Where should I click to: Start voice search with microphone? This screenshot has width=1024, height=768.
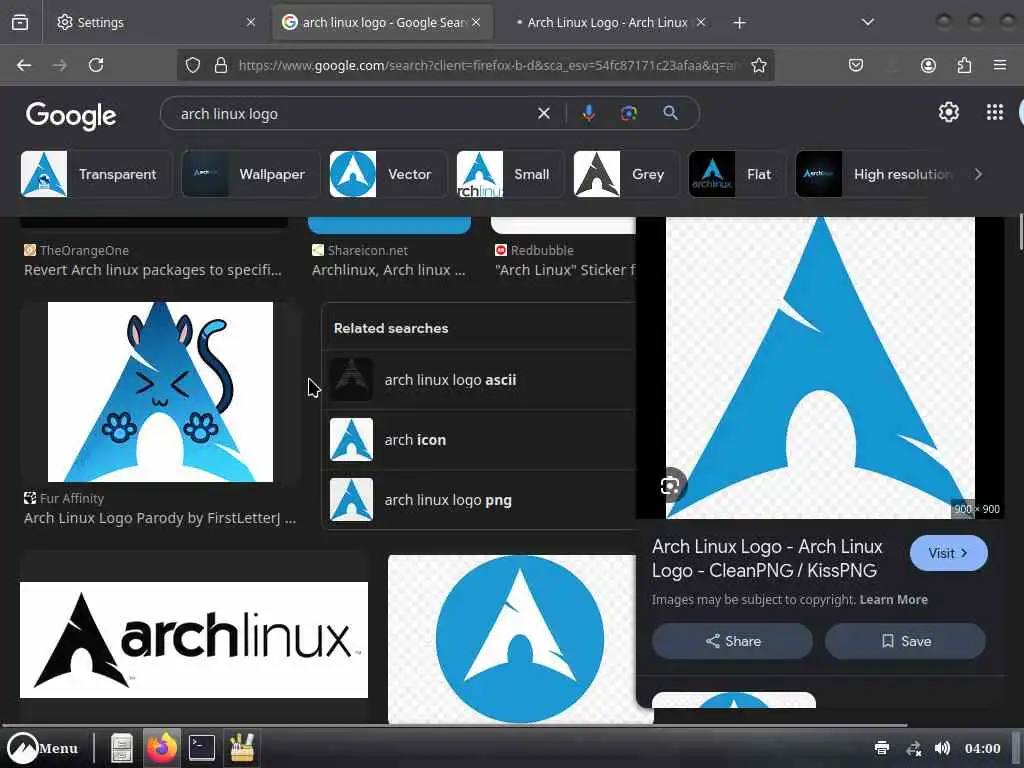(588, 114)
